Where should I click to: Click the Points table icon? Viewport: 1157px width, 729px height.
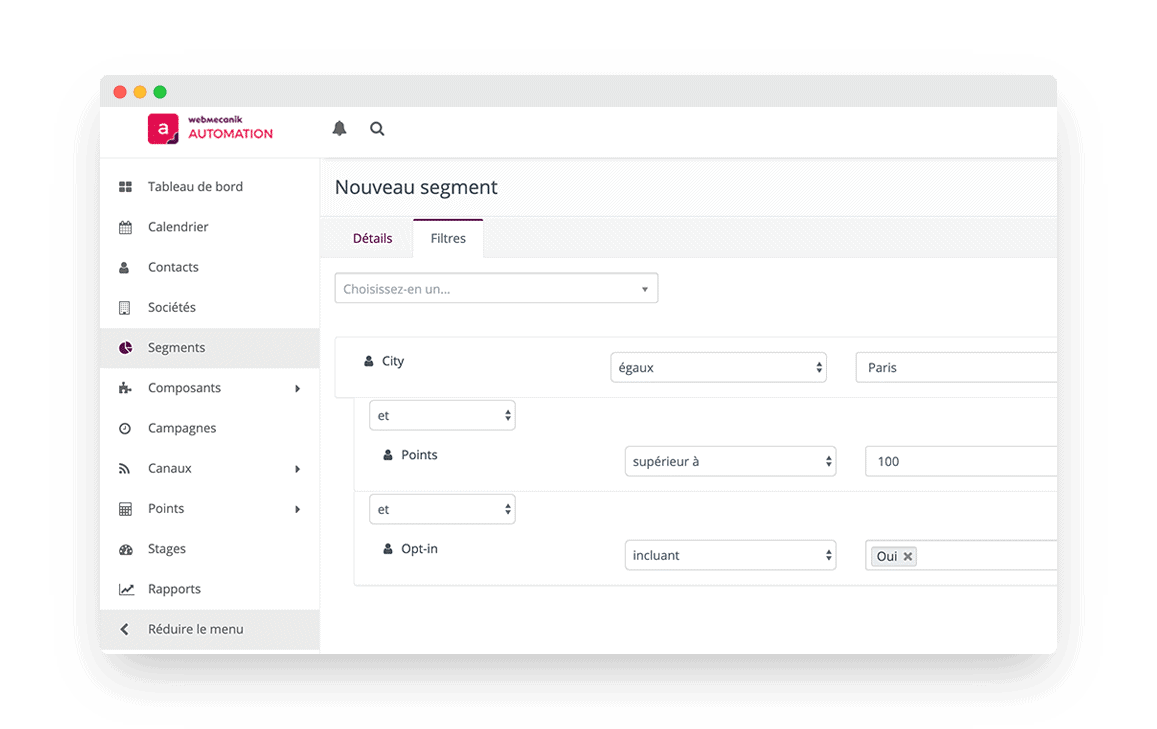point(125,509)
